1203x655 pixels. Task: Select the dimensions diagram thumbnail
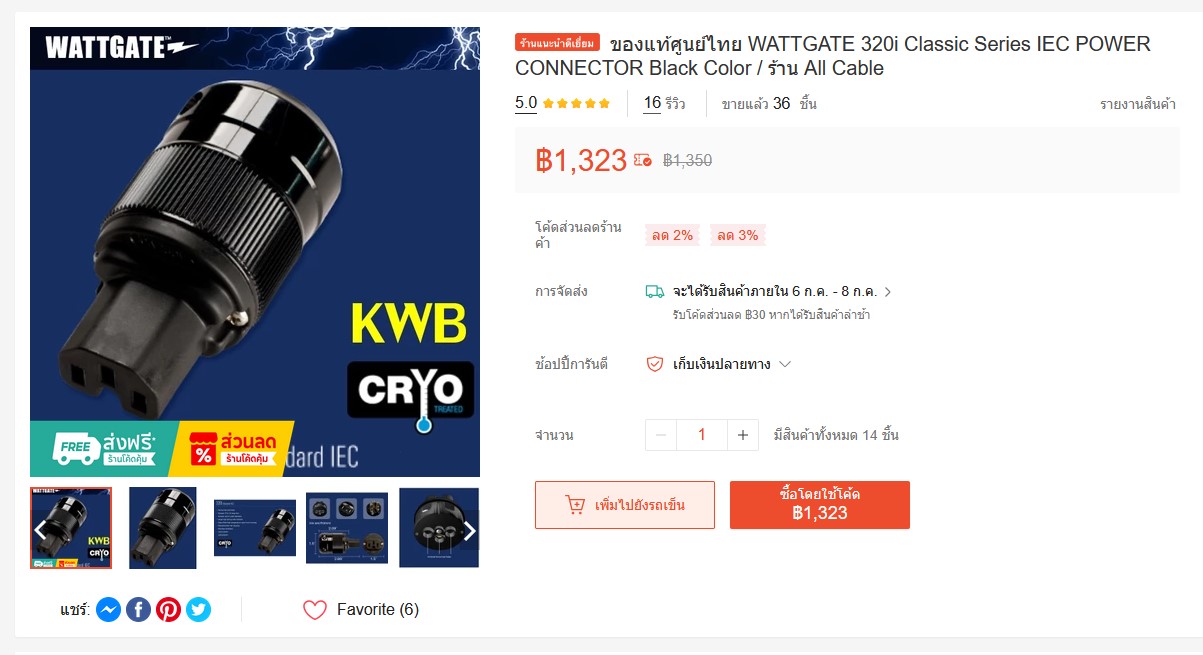tap(347, 528)
